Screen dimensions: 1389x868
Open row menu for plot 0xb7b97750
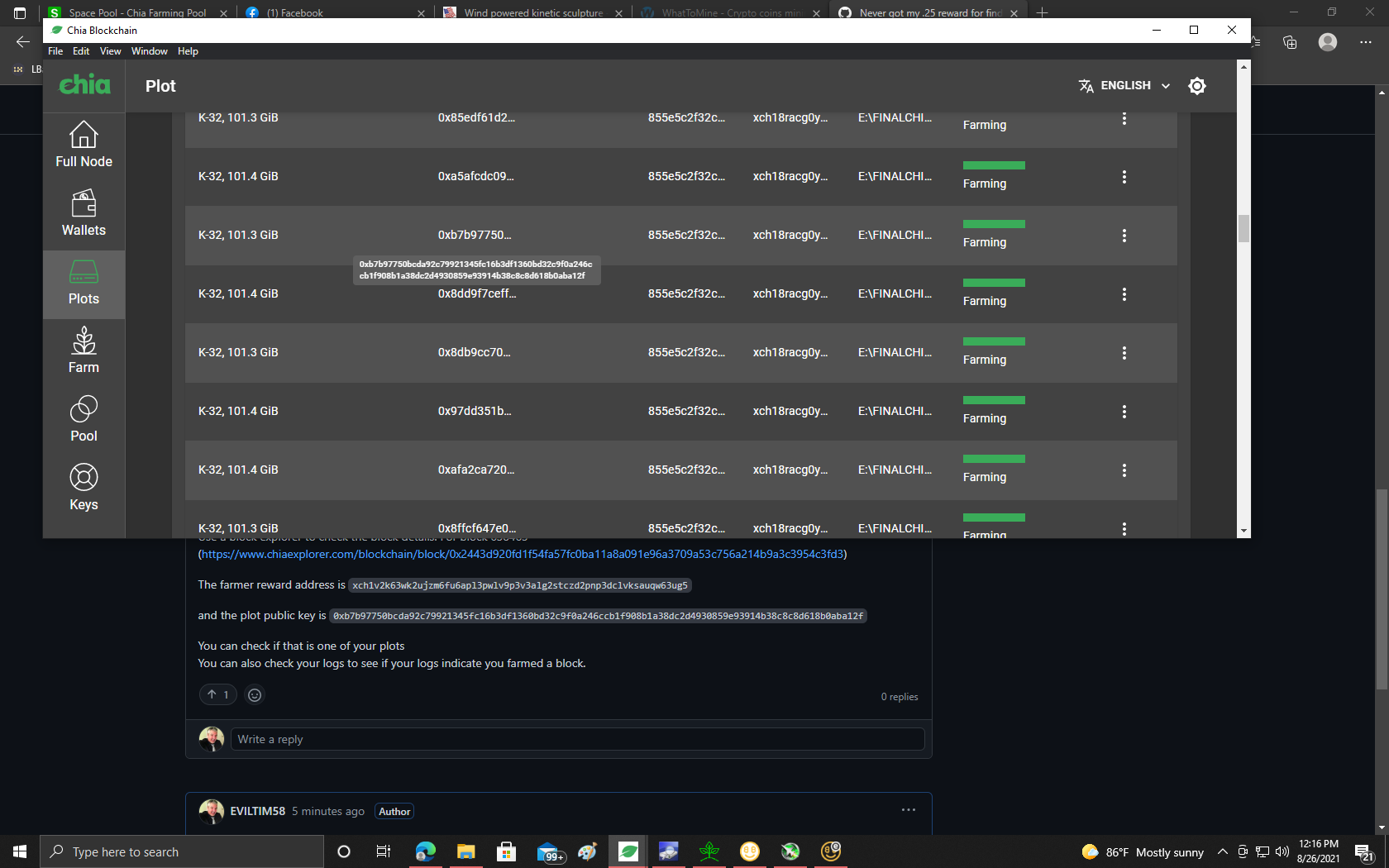pyautogui.click(x=1124, y=236)
